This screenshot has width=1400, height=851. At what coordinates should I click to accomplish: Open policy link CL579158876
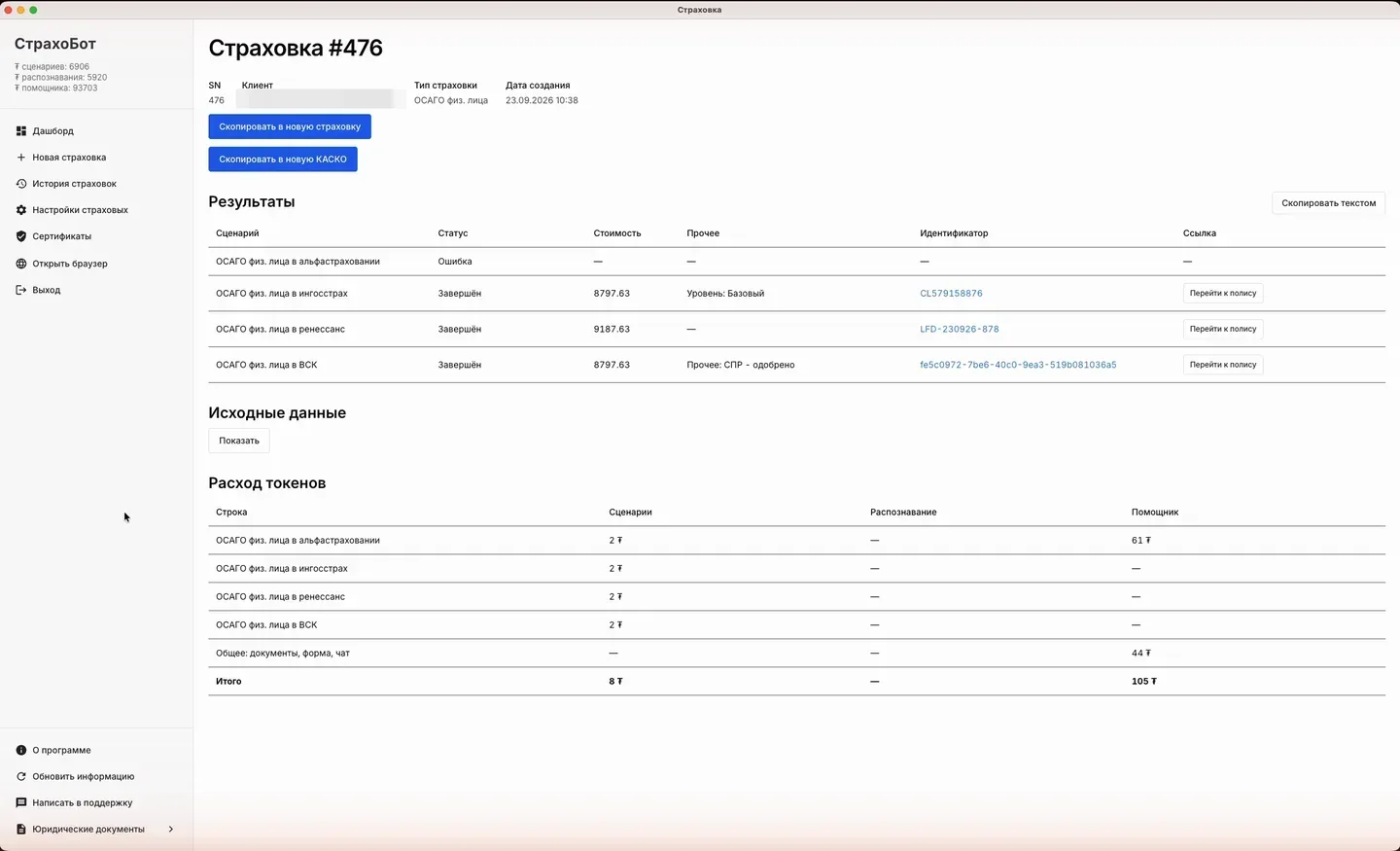pyautogui.click(x=951, y=294)
